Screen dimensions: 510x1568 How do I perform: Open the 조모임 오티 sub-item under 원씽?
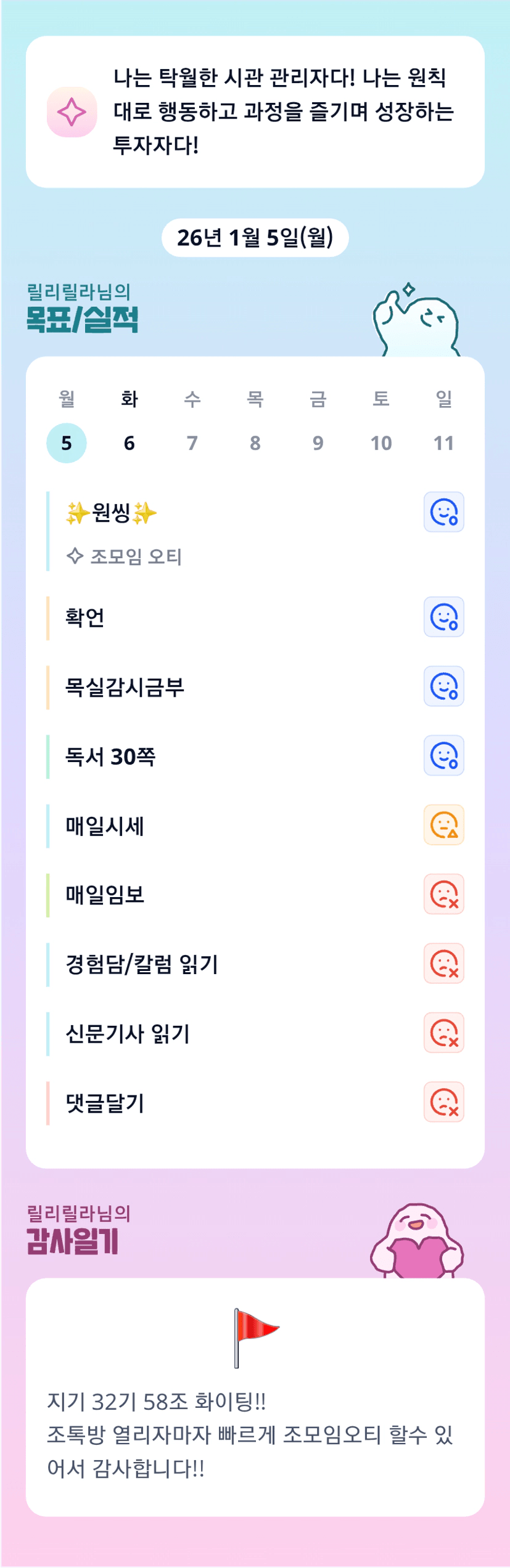pyautogui.click(x=136, y=557)
